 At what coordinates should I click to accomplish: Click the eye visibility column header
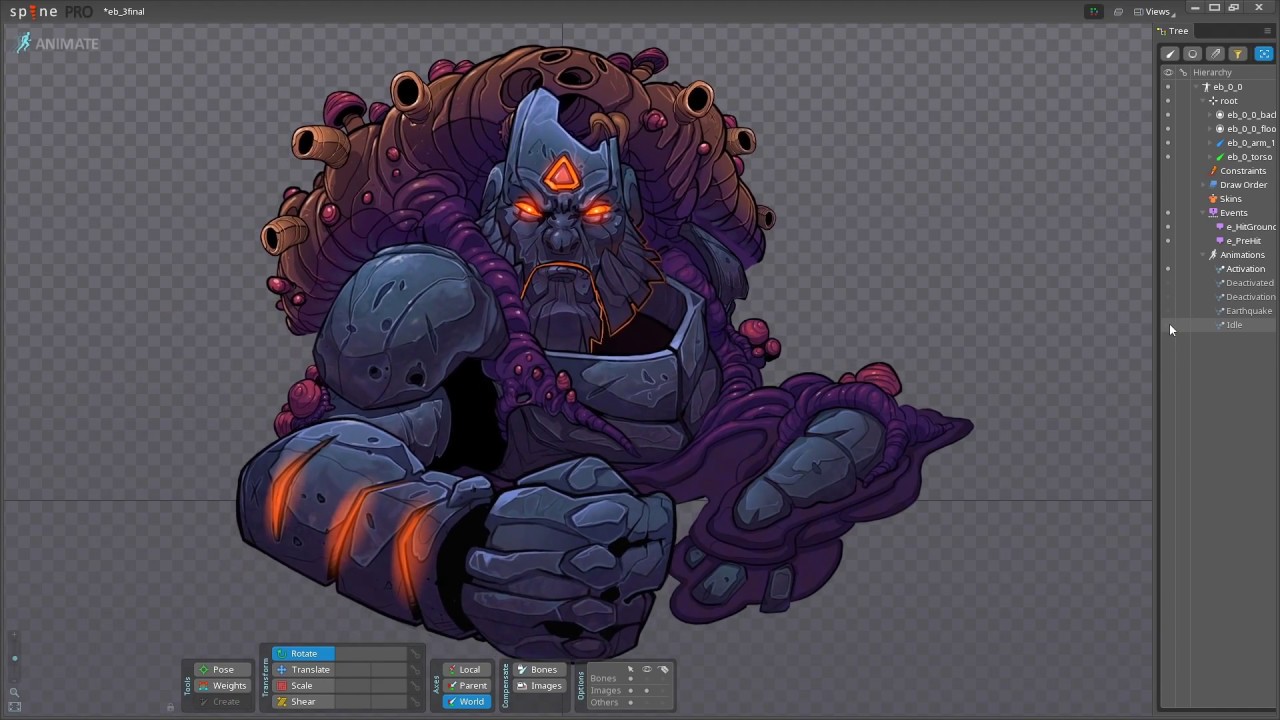click(1168, 72)
